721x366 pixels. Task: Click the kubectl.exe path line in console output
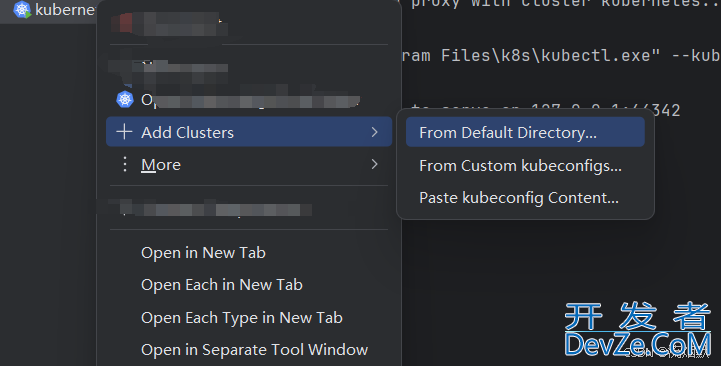[561, 56]
